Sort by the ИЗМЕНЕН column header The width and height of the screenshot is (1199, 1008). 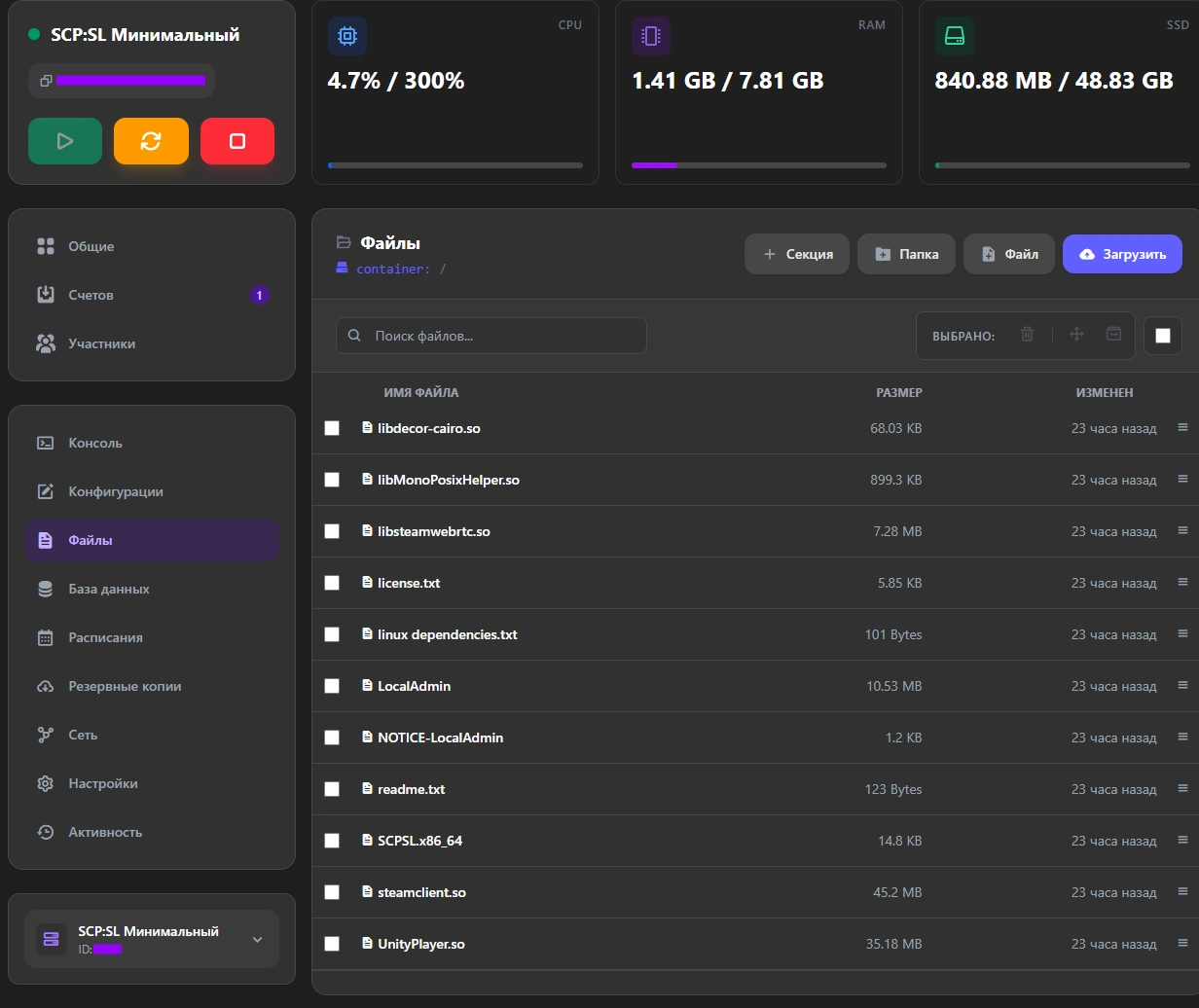1105,393
